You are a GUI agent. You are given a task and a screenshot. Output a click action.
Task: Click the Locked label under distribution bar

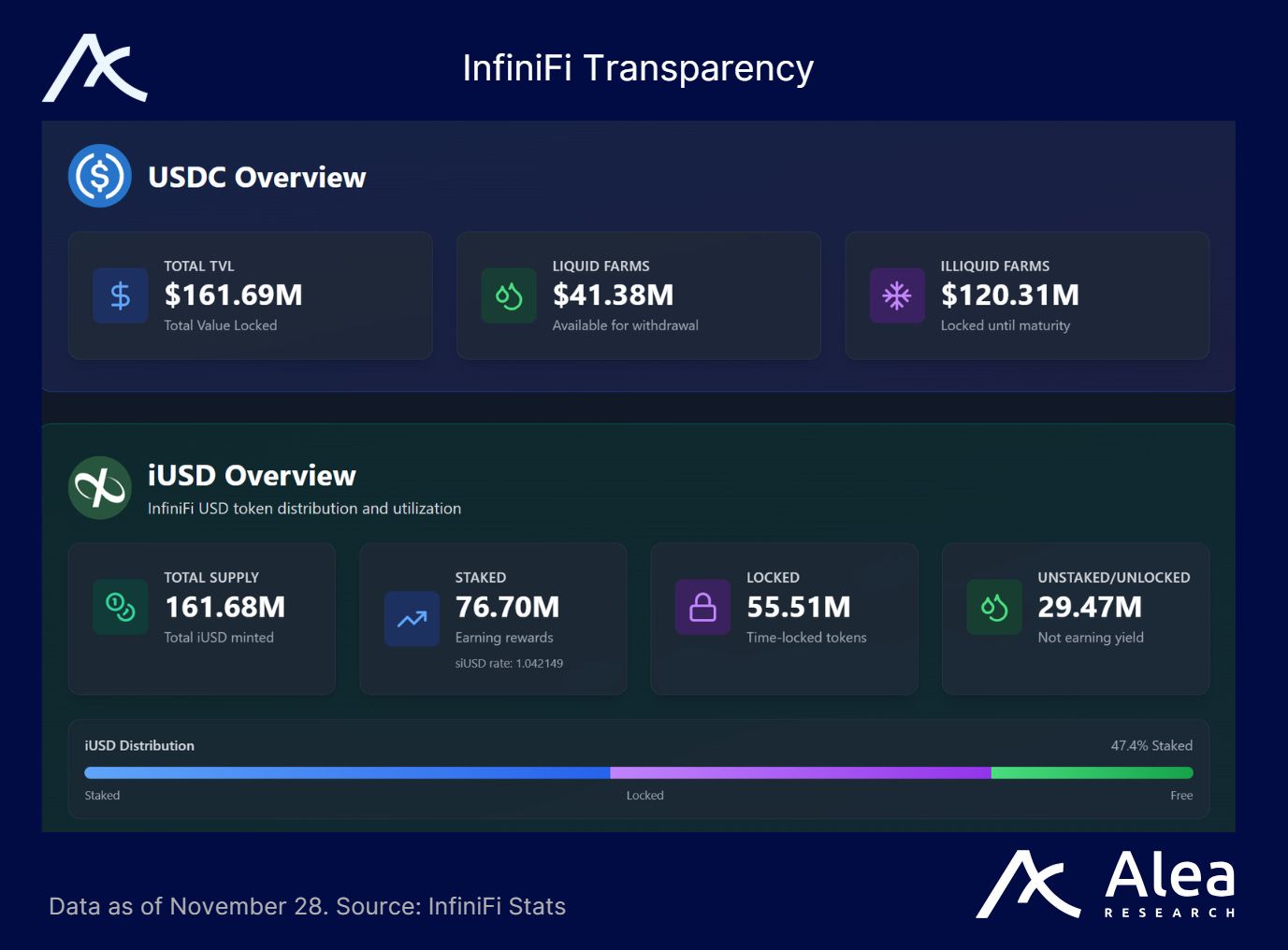click(645, 795)
